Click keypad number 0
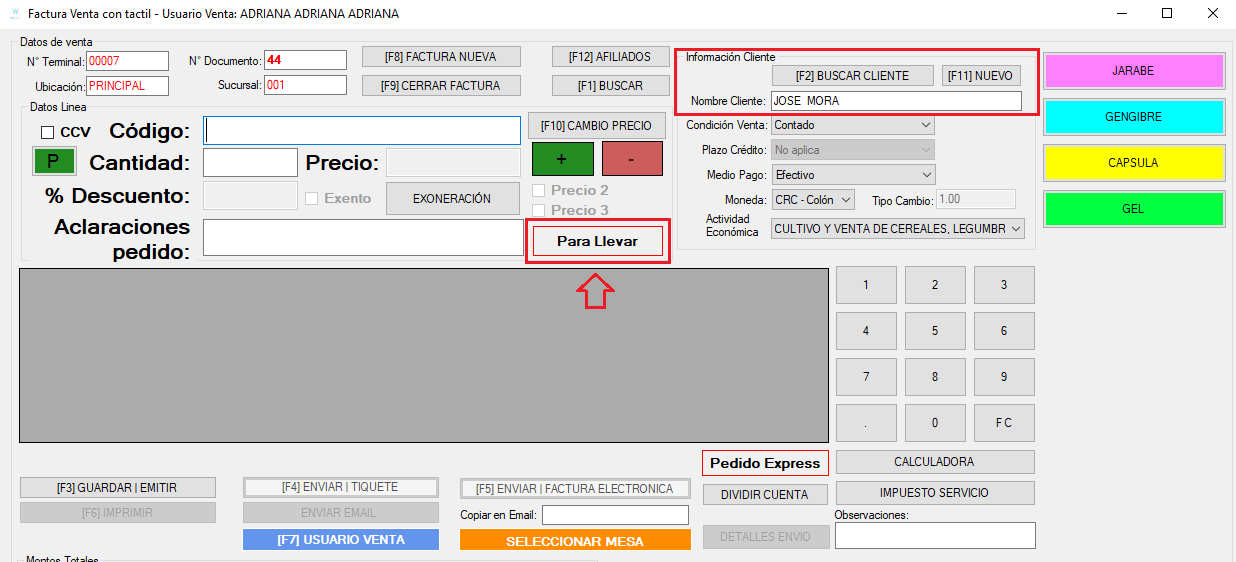Viewport: 1236px width, 562px height. [935, 423]
